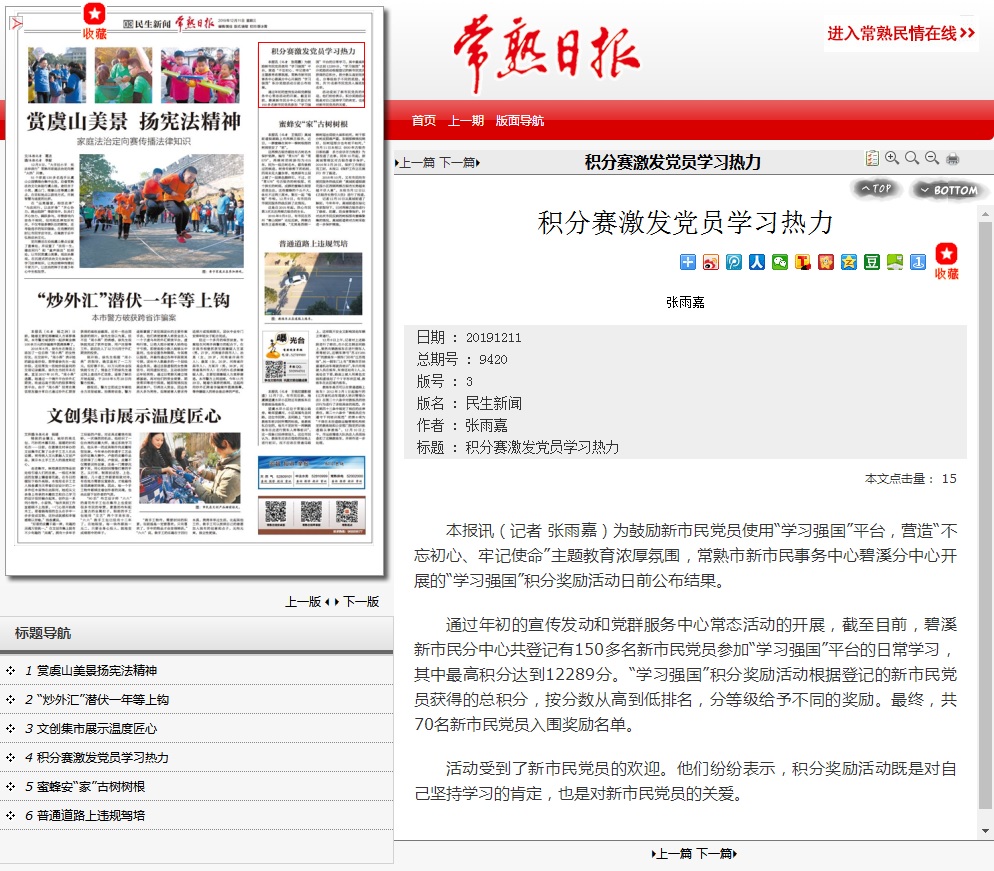Click the 常熟日报 masthead logo
This screenshot has height=871, width=994.
tap(546, 54)
